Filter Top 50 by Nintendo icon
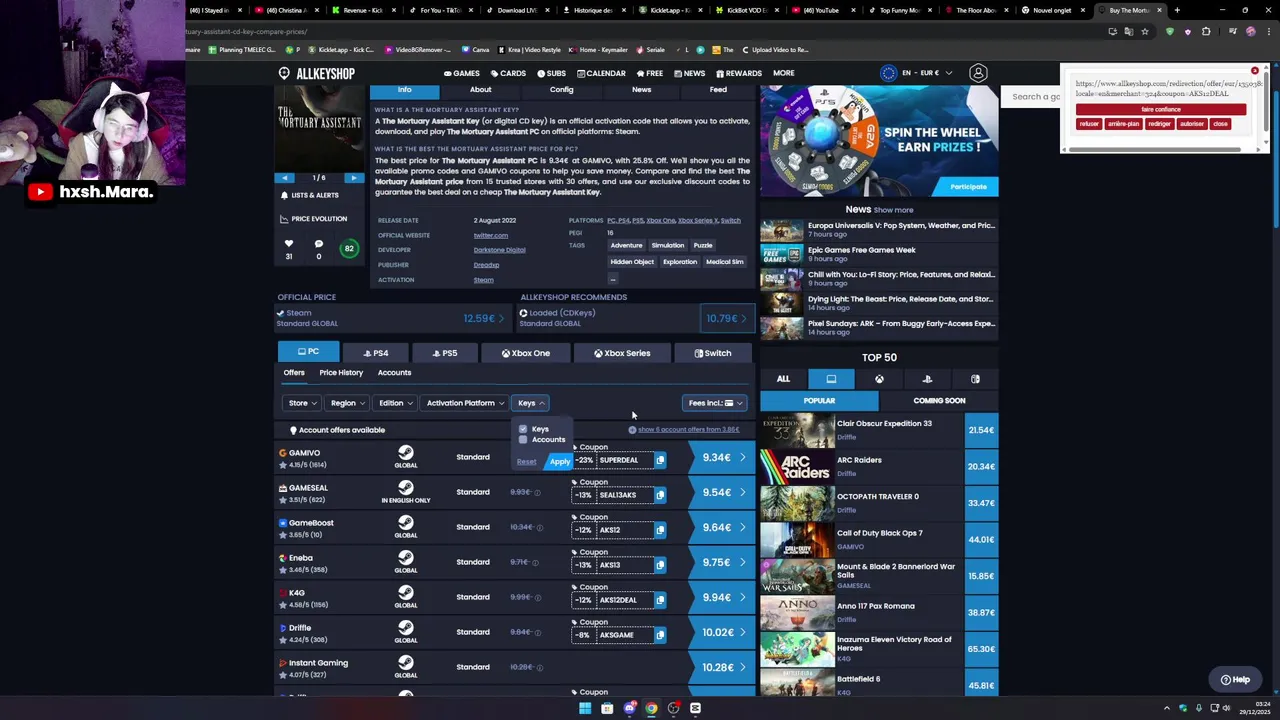This screenshot has height=720, width=1280. point(975,379)
